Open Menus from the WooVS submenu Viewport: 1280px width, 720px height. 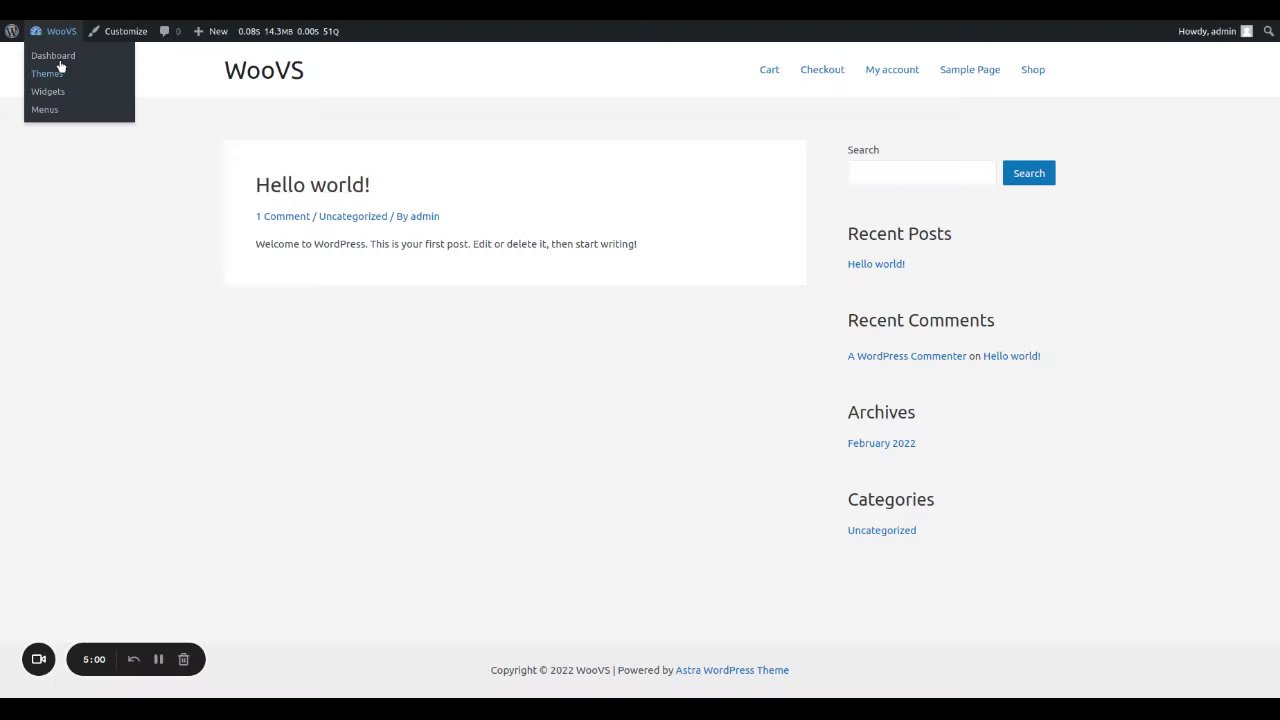tap(45, 109)
